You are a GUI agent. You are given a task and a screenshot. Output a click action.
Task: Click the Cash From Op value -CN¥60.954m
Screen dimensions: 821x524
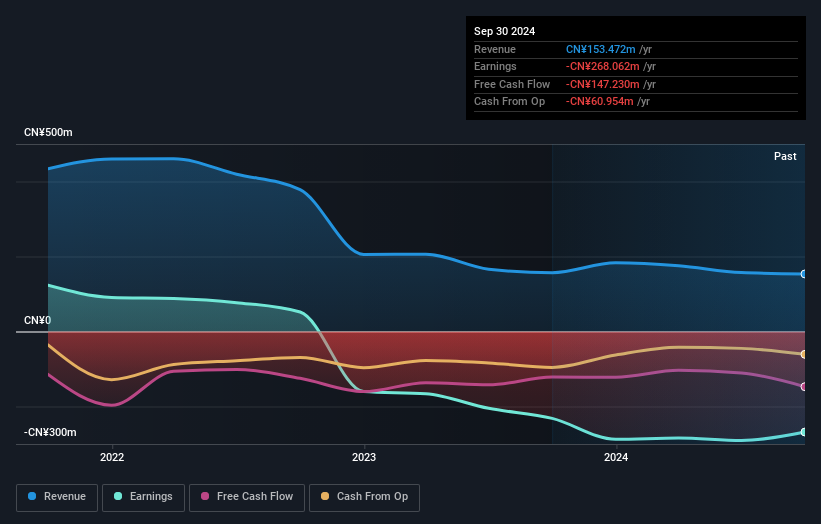600,102
